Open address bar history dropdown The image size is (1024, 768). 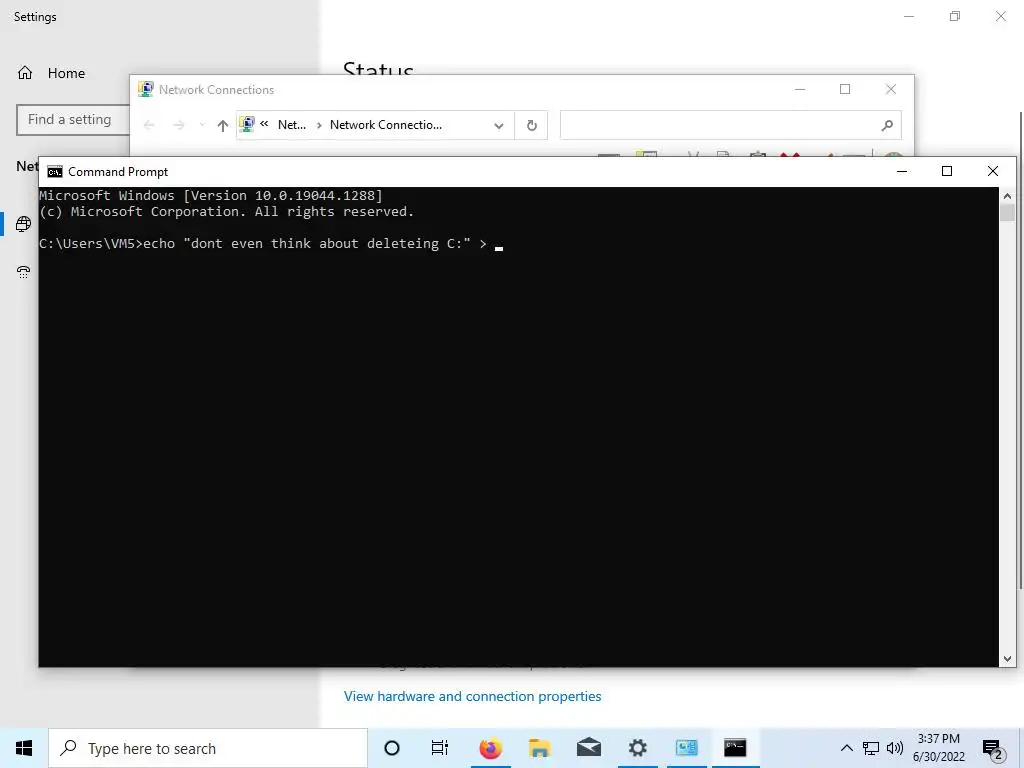click(x=499, y=125)
